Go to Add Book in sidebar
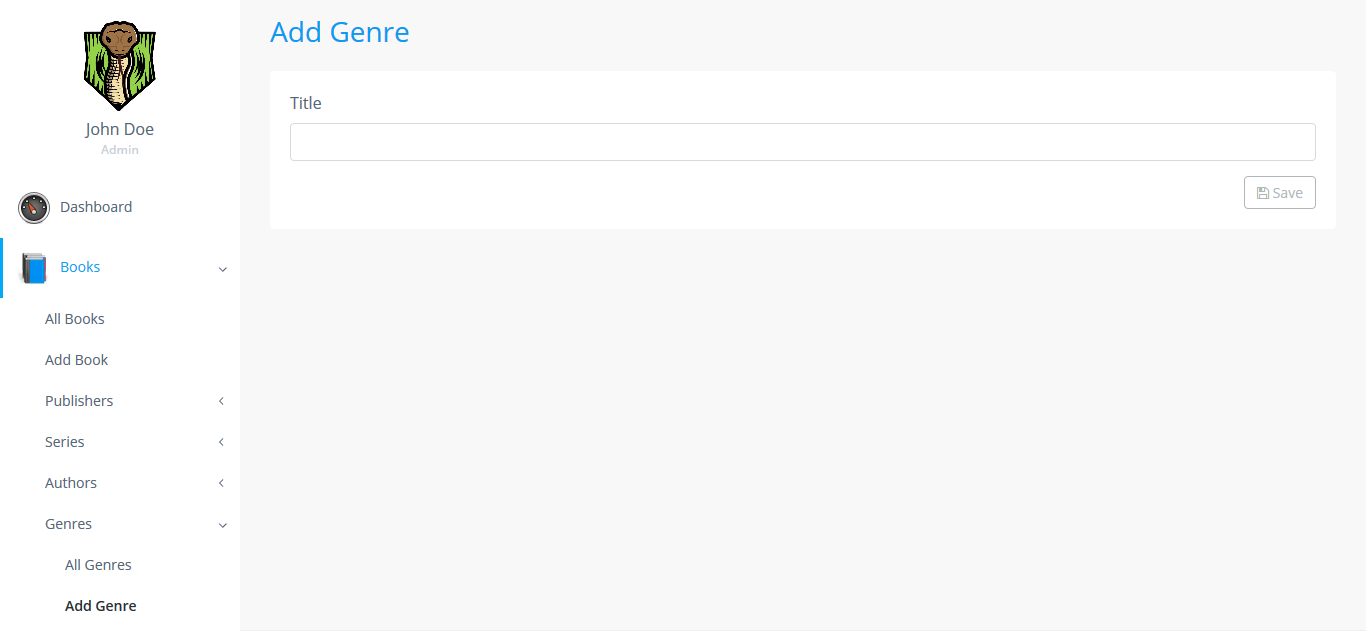Image resolution: width=1366 pixels, height=638 pixels. click(77, 360)
